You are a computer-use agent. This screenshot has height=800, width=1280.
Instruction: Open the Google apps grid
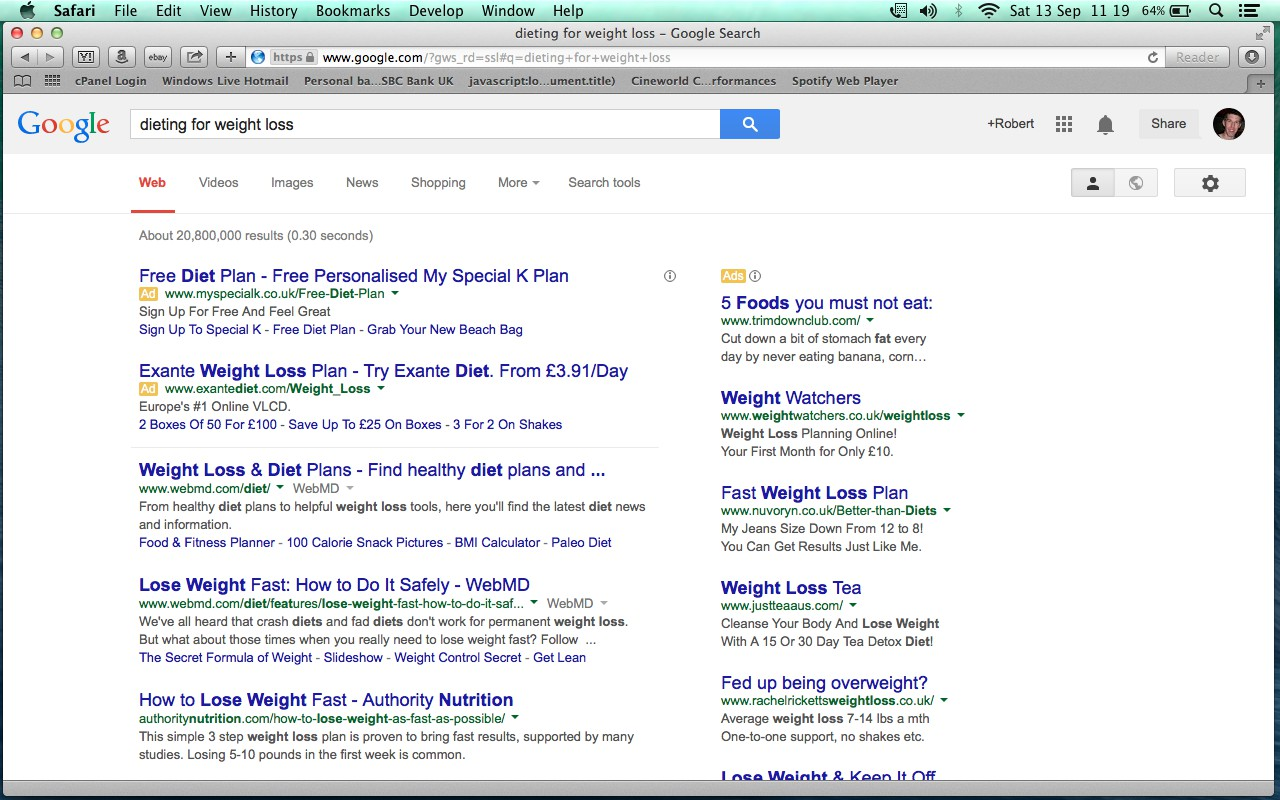[x=1064, y=124]
